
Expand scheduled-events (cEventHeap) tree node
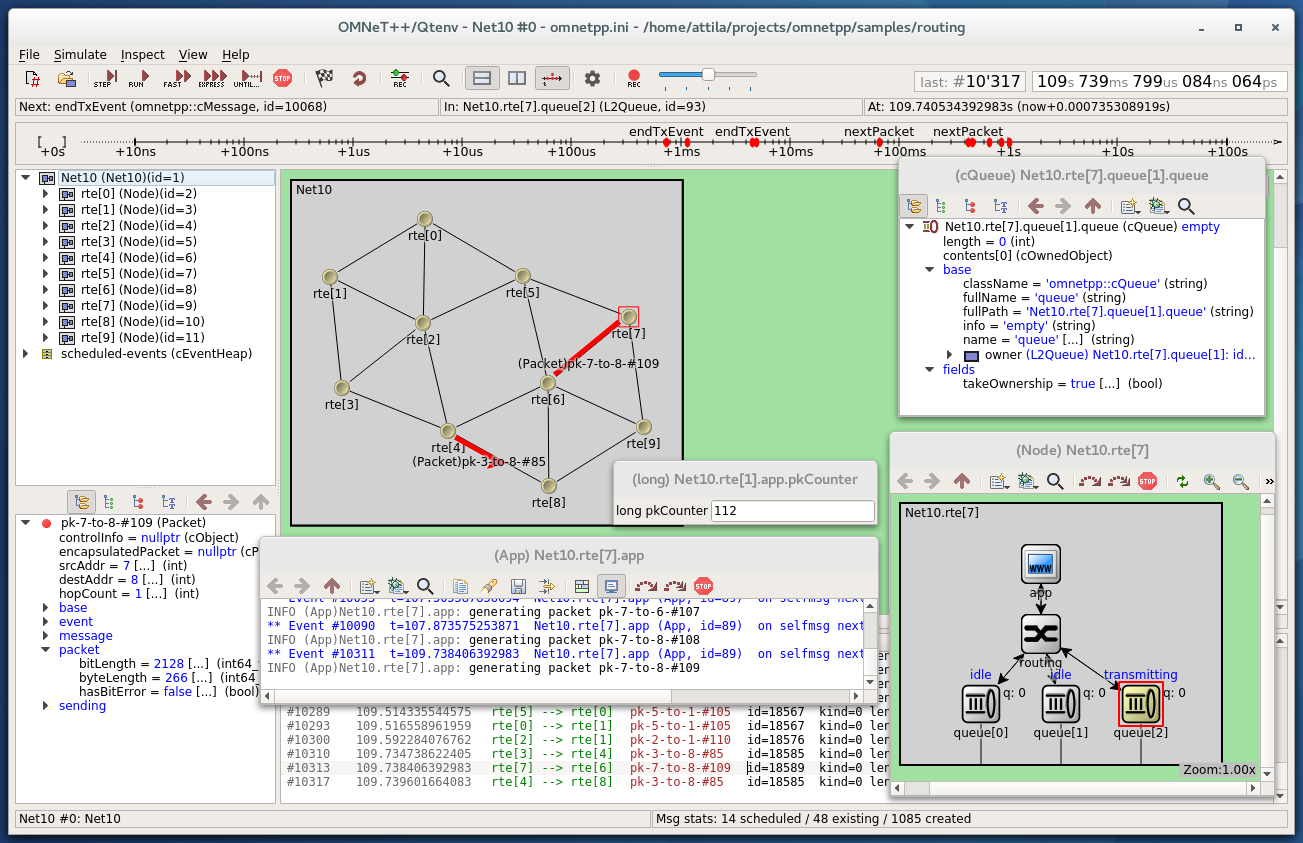(26, 354)
